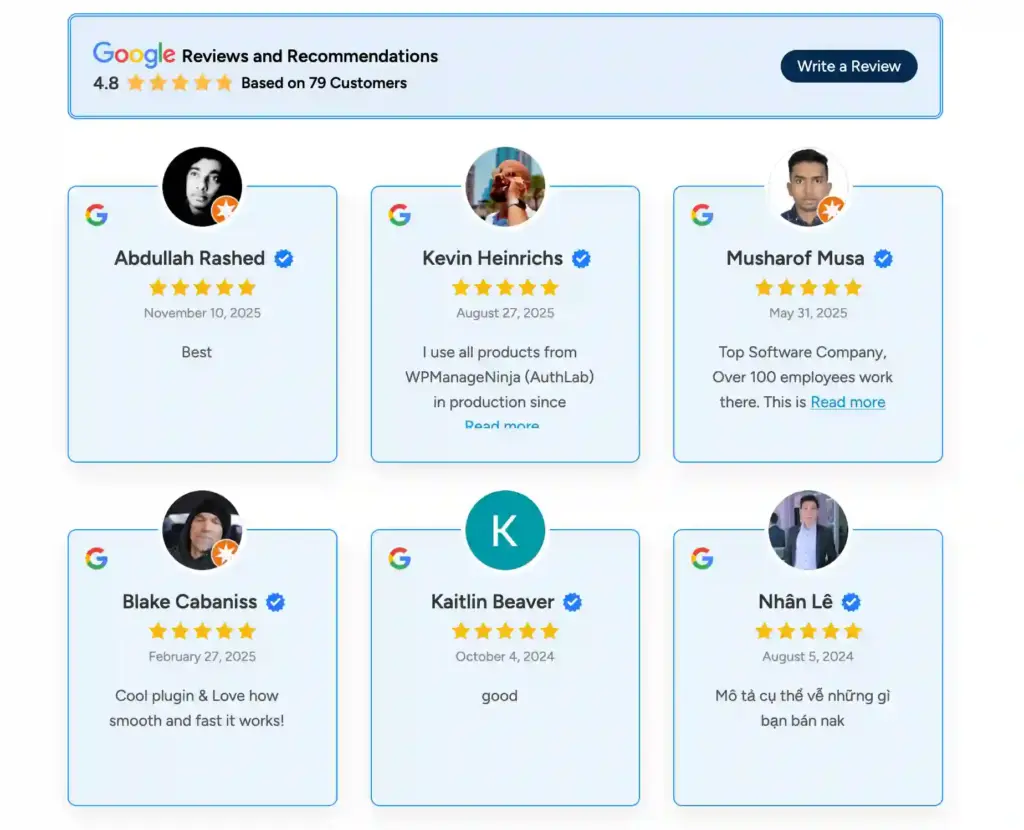This screenshot has height=830, width=1024.
Task: Select Kaitlin Beaver's K avatar
Action: point(505,530)
